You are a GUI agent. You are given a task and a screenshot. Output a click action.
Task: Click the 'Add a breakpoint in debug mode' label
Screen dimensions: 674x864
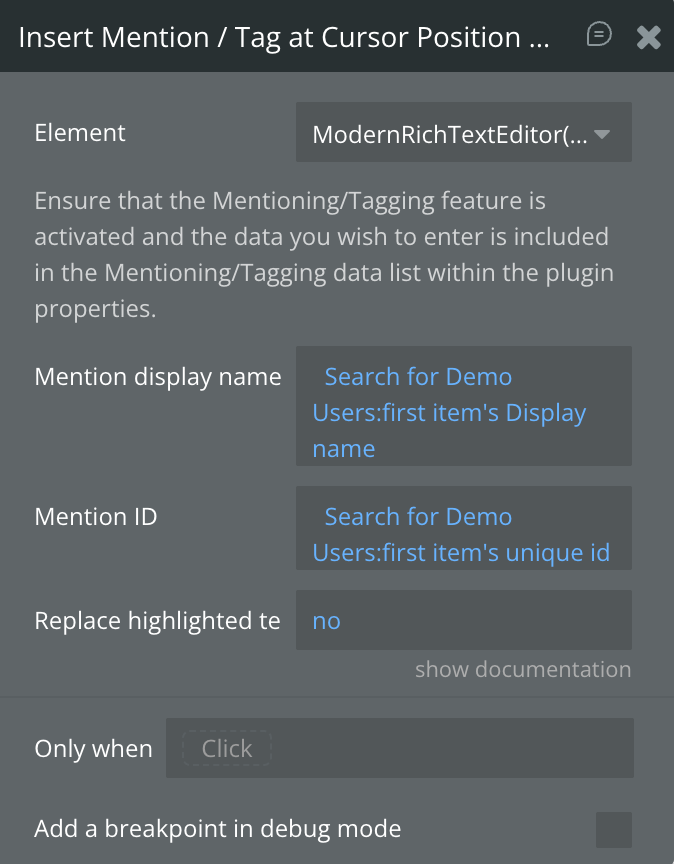click(218, 829)
